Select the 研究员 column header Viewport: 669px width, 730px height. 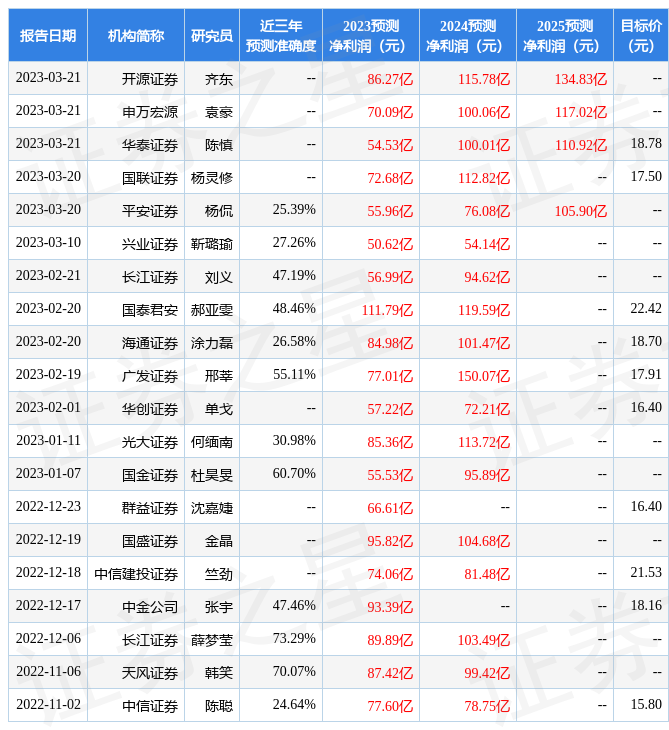point(212,35)
